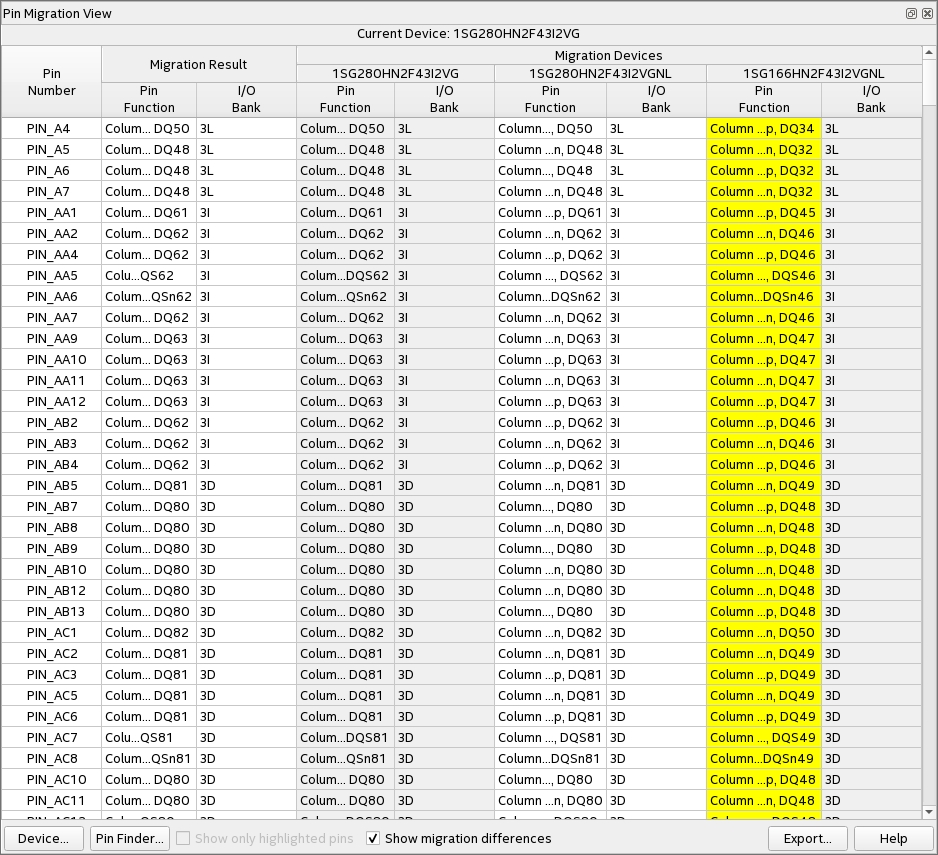Click the Export... button
The image size is (938, 855).
pos(808,838)
